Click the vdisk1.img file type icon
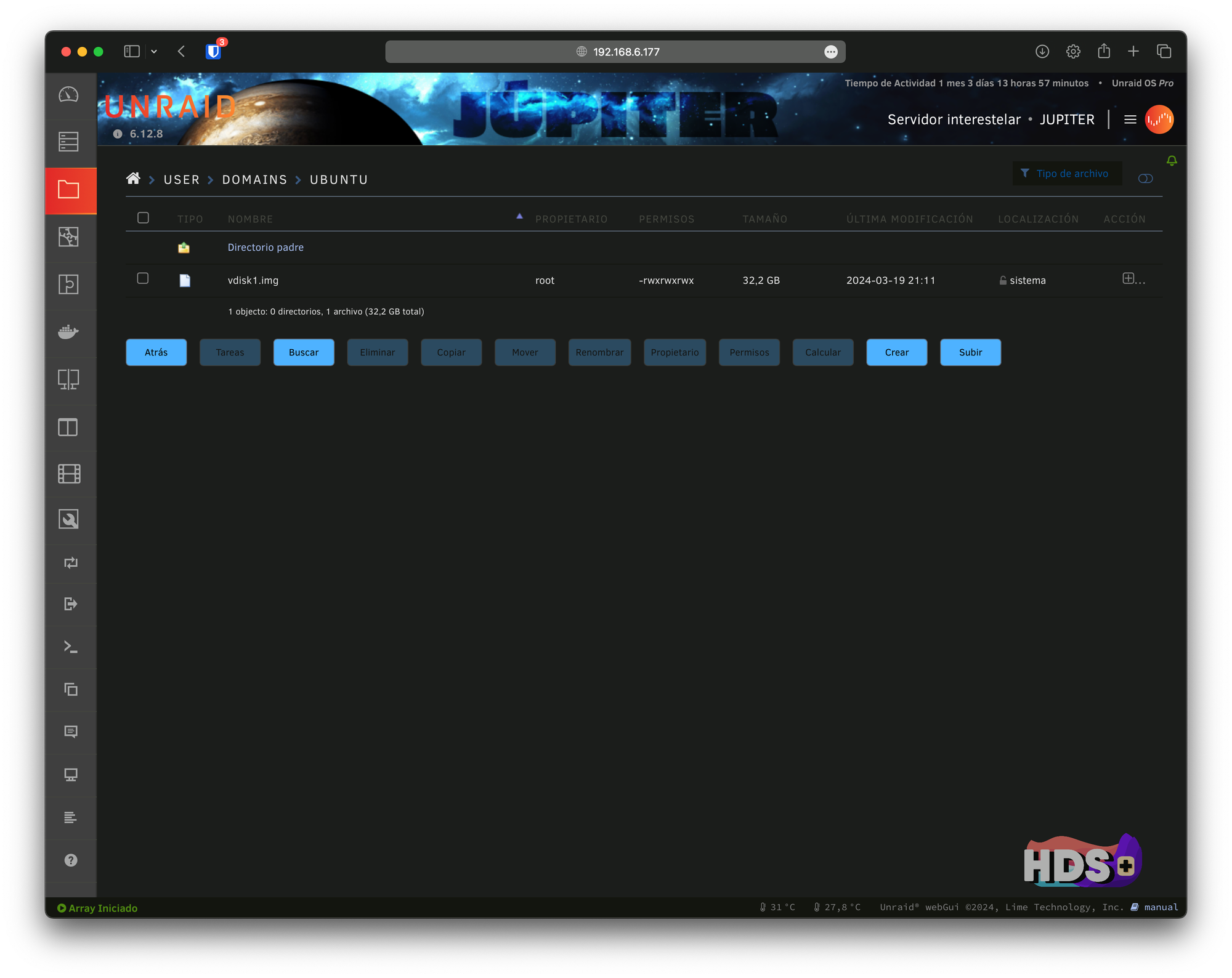Image resolution: width=1232 pixels, height=978 pixels. point(185,280)
